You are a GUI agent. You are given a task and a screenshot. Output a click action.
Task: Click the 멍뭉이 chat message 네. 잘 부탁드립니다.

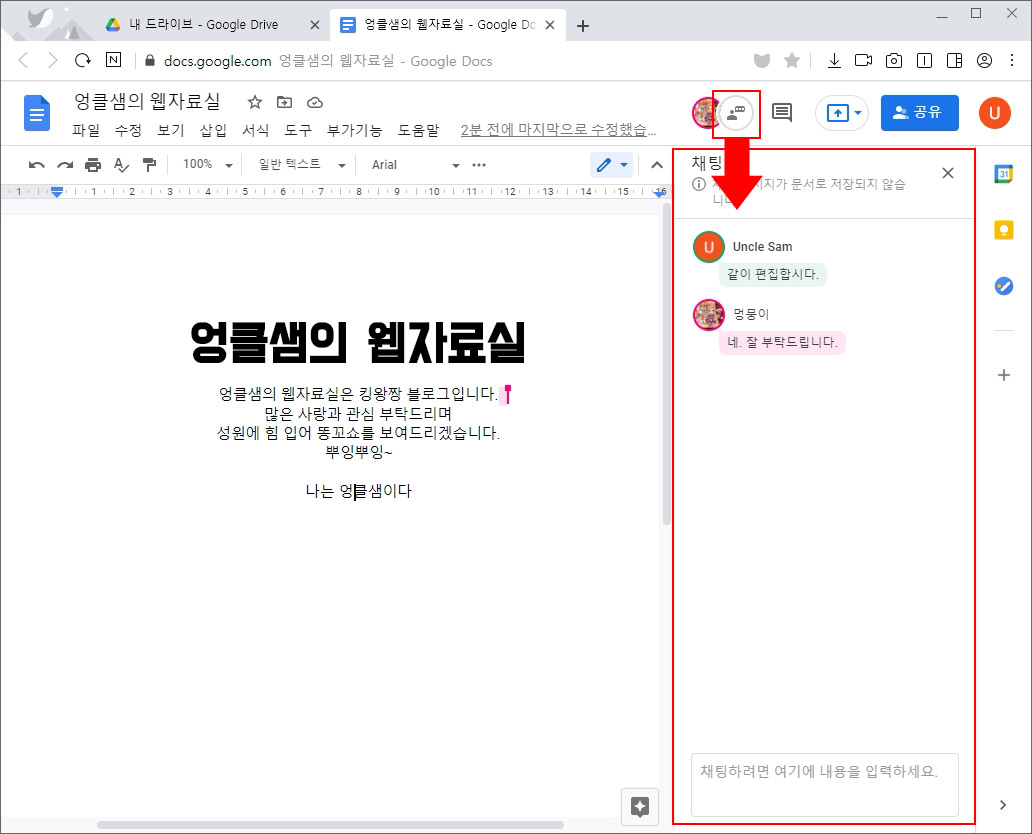tap(782, 342)
